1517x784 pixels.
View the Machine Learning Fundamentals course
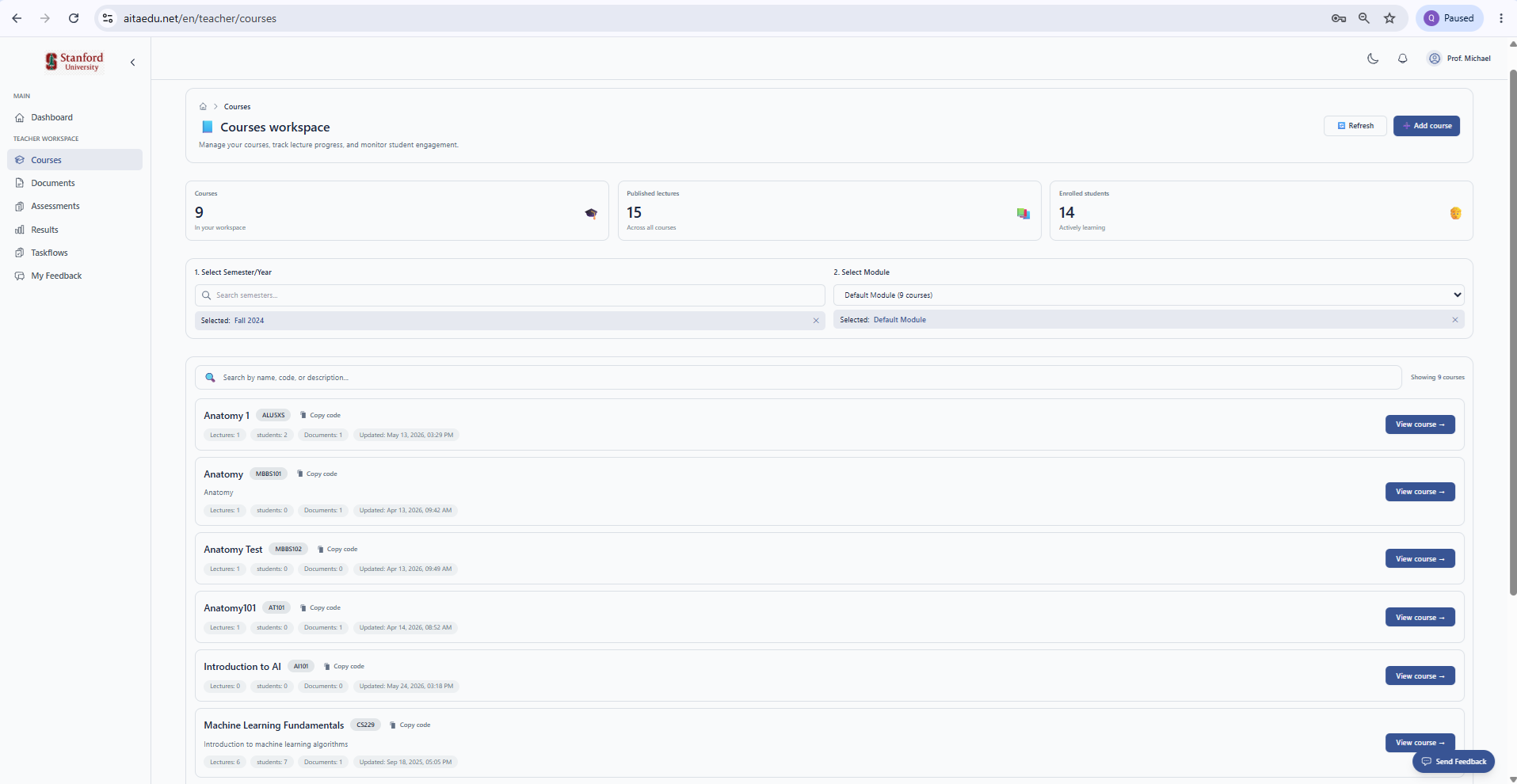tap(1420, 743)
